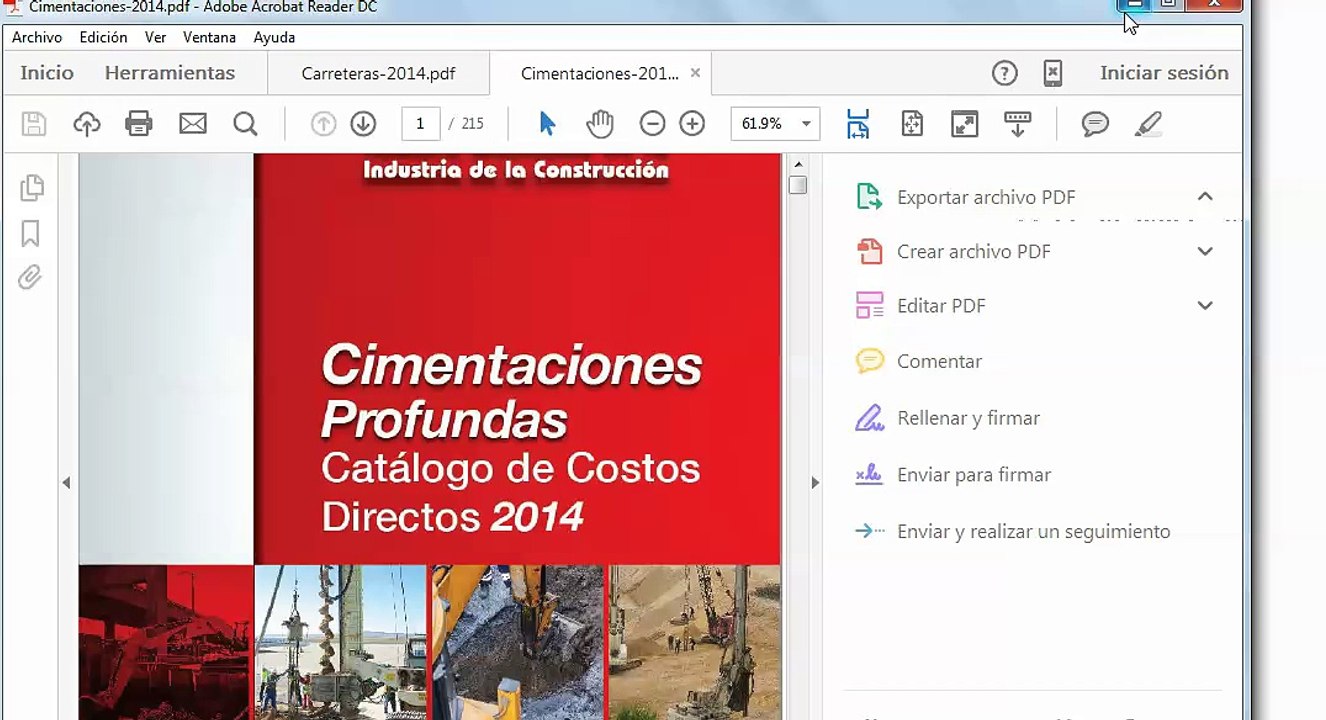Open Enviar y realizar un seguimiento
The image size is (1326, 720).
1012,531
